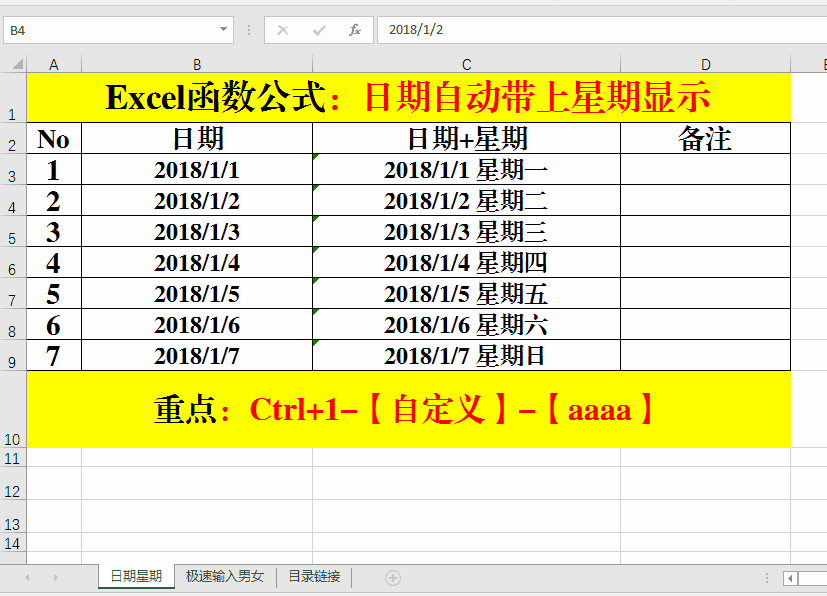Open the Insert Function fx dialog
The image size is (827, 596).
coord(355,30)
